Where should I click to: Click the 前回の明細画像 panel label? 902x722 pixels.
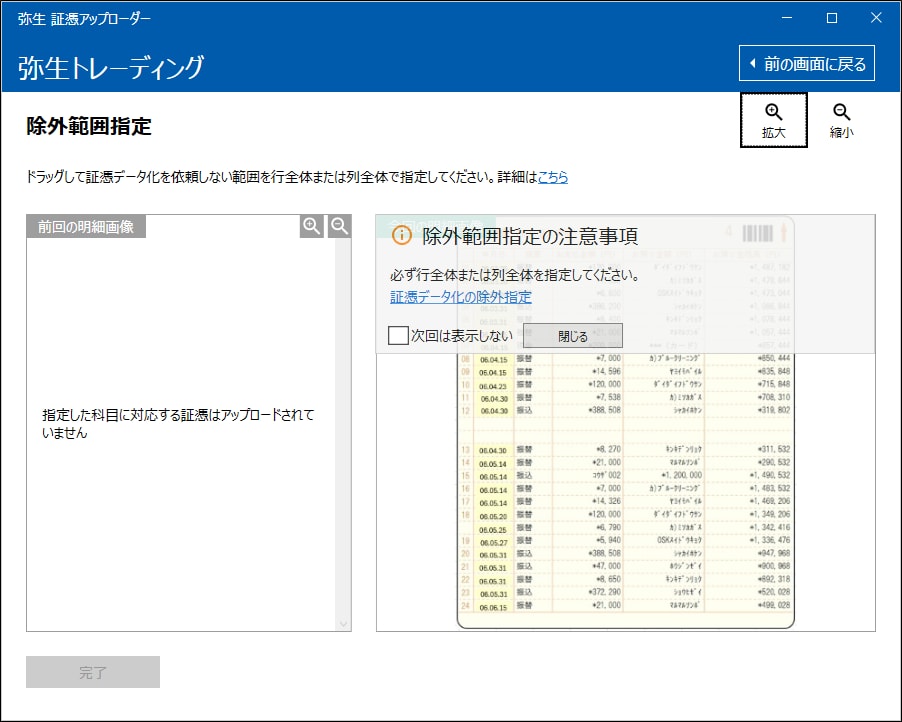(x=86, y=227)
